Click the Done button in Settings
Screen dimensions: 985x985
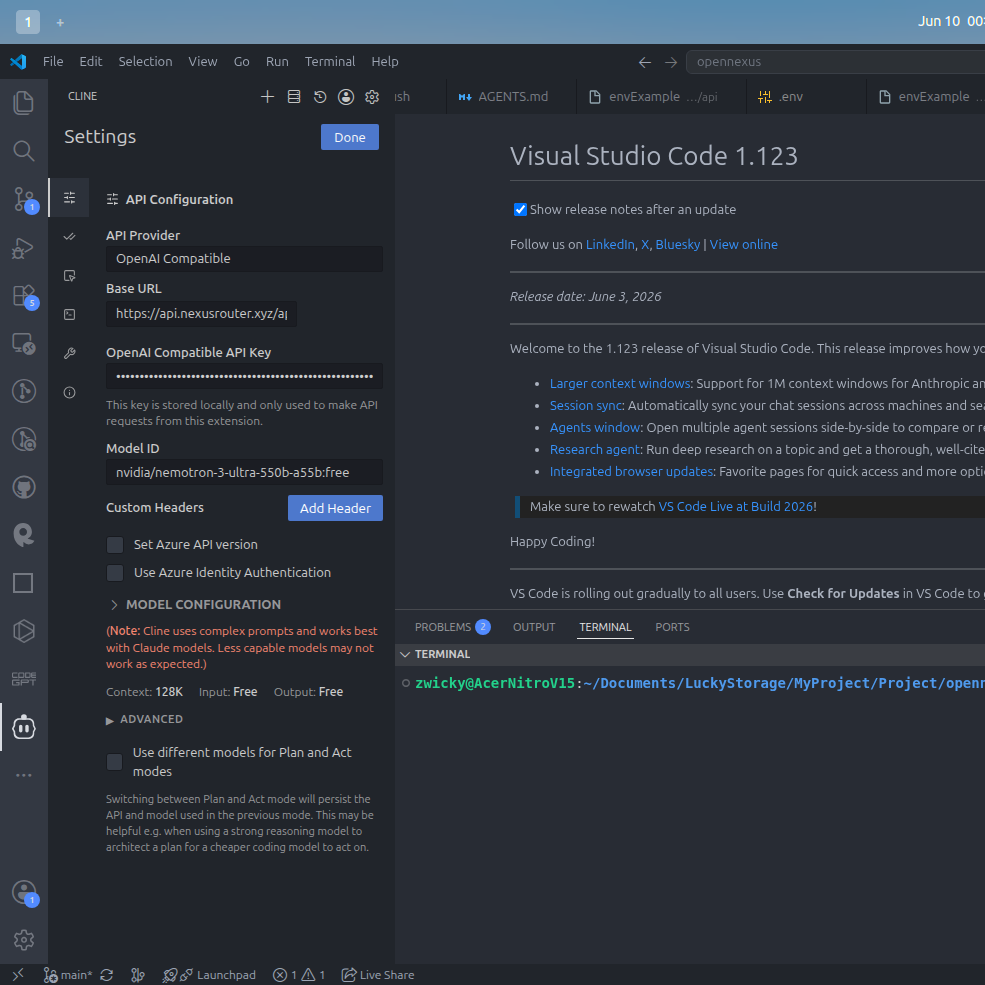(x=350, y=137)
